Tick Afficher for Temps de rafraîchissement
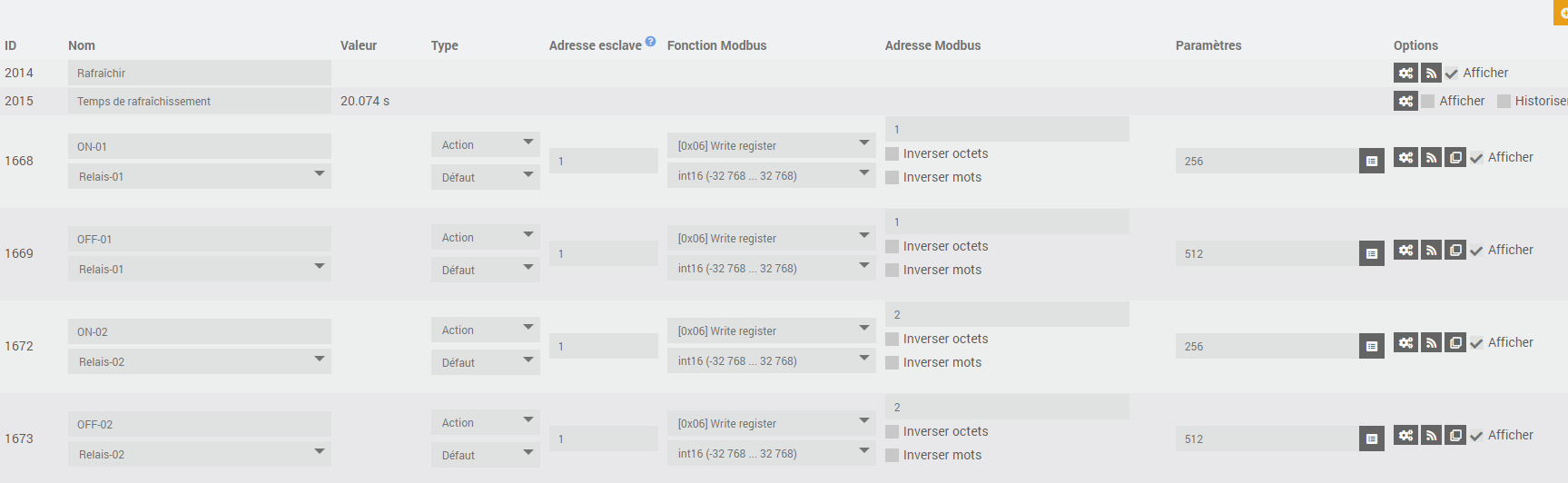Screen dimensions: 1568x483 [x=1428, y=102]
